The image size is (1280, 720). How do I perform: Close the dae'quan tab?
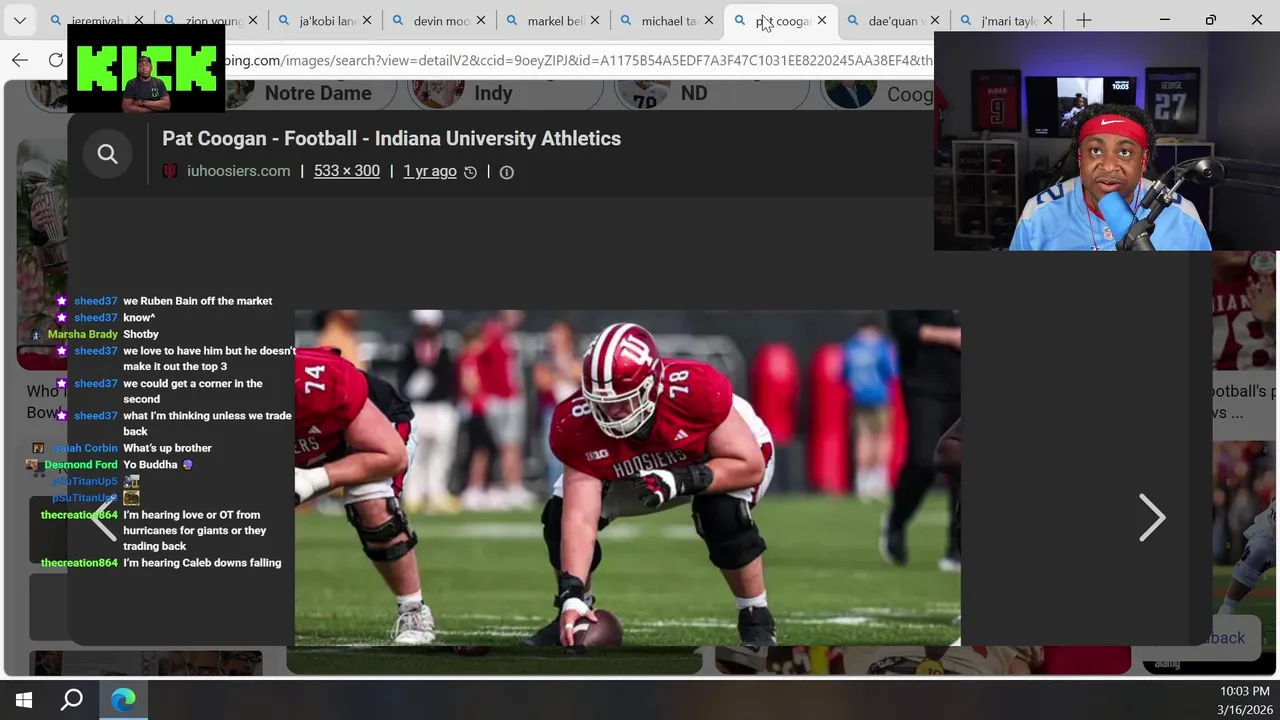coord(934,20)
